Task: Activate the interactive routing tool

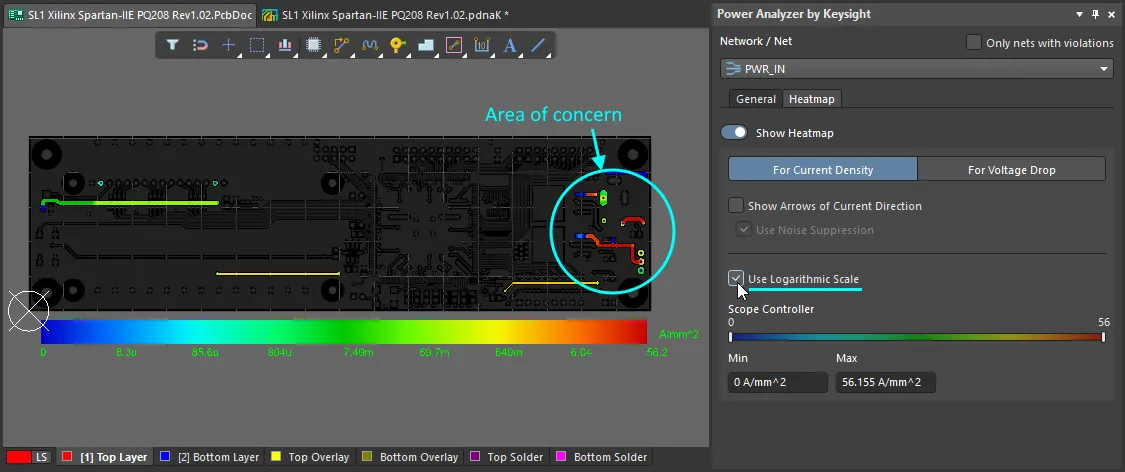Action: (x=341, y=44)
